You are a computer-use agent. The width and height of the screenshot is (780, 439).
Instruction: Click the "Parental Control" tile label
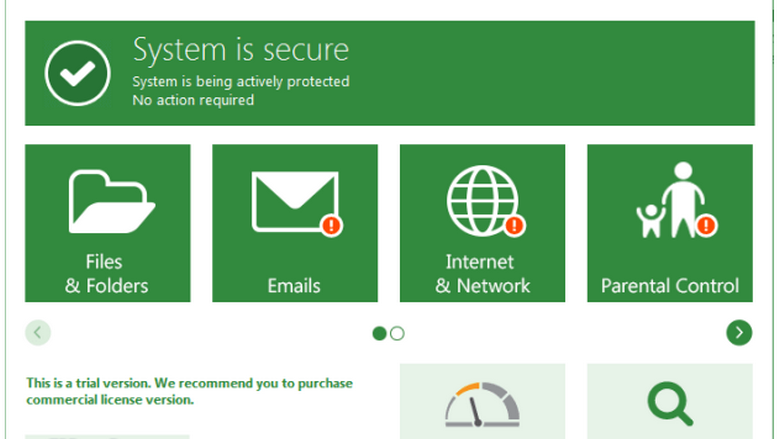(x=670, y=286)
